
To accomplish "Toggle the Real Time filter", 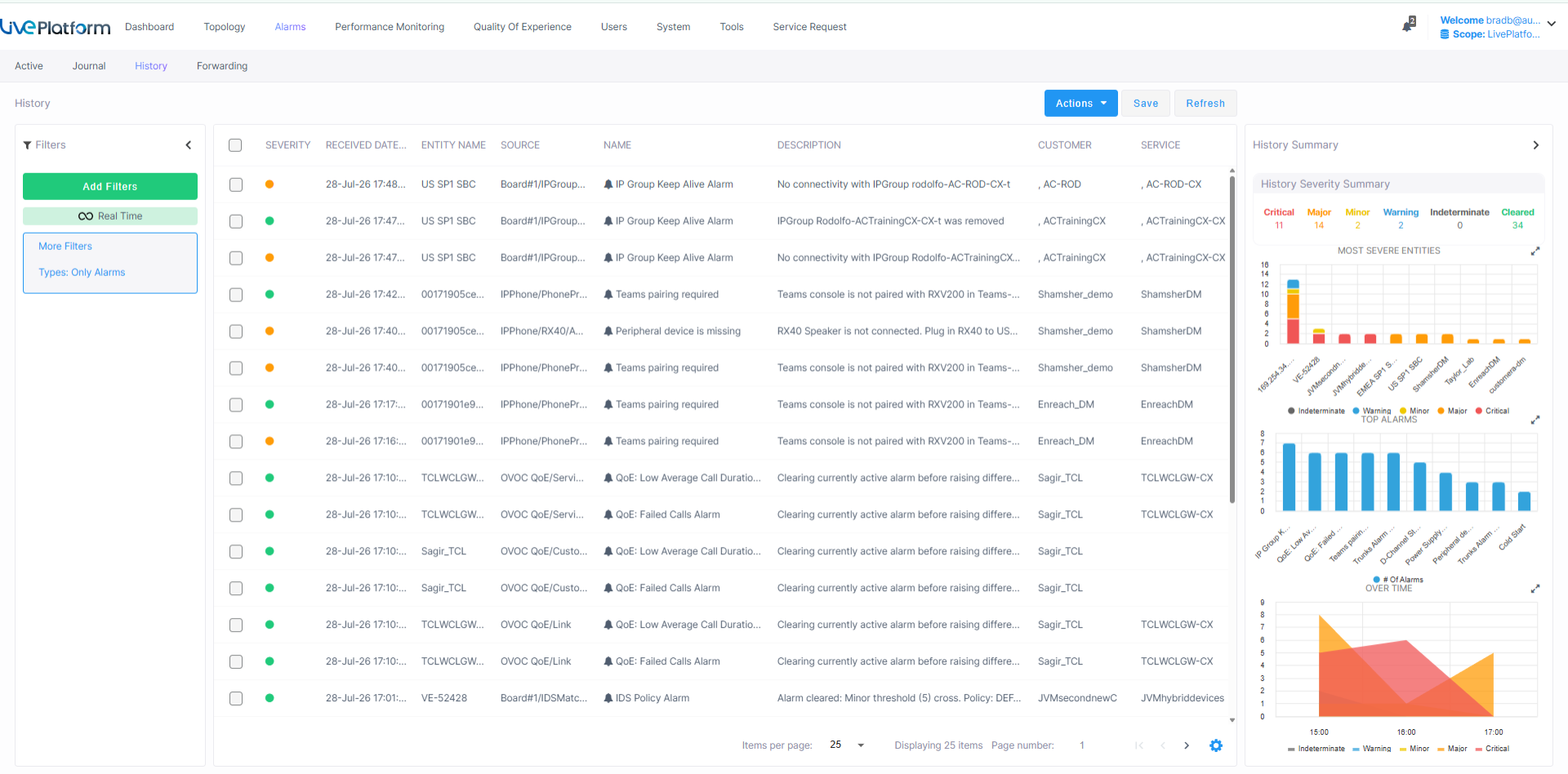I will [110, 216].
